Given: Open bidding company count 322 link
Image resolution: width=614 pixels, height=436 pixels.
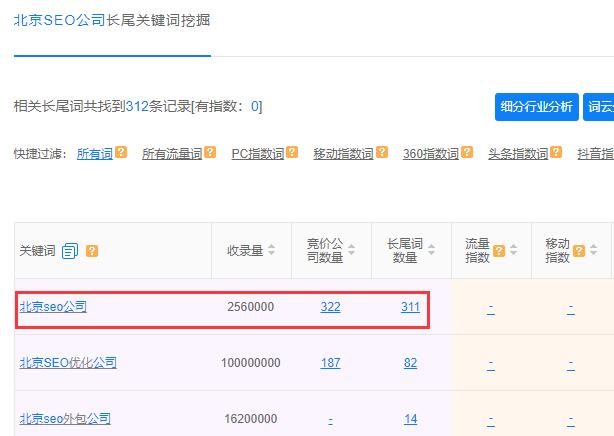Looking at the screenshot, I should click(x=330, y=307).
